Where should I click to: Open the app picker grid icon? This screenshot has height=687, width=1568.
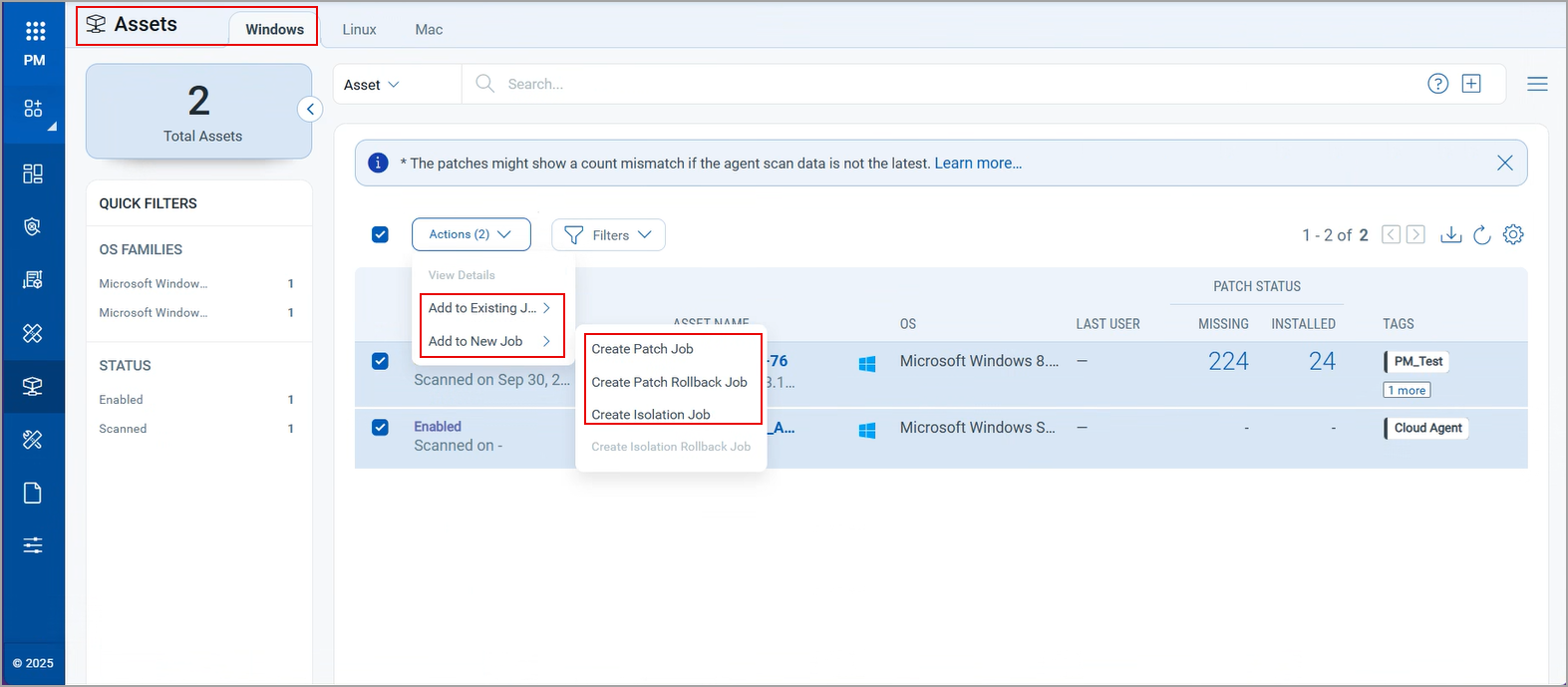pos(35,31)
